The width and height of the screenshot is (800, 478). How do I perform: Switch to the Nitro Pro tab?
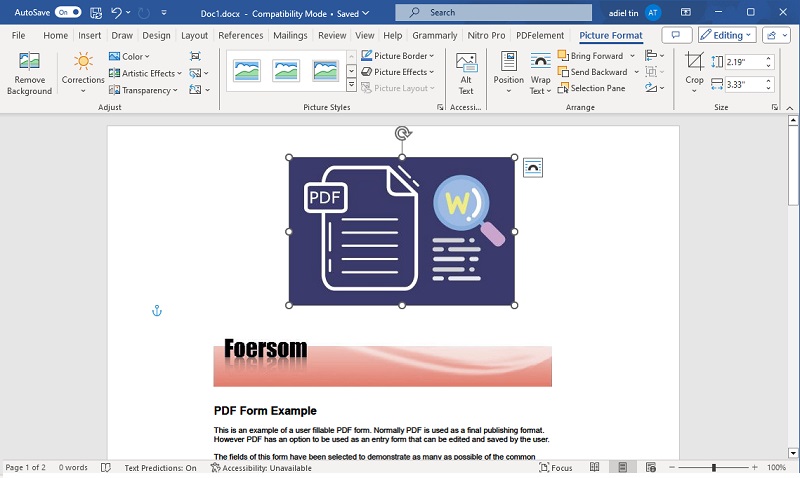coord(486,35)
